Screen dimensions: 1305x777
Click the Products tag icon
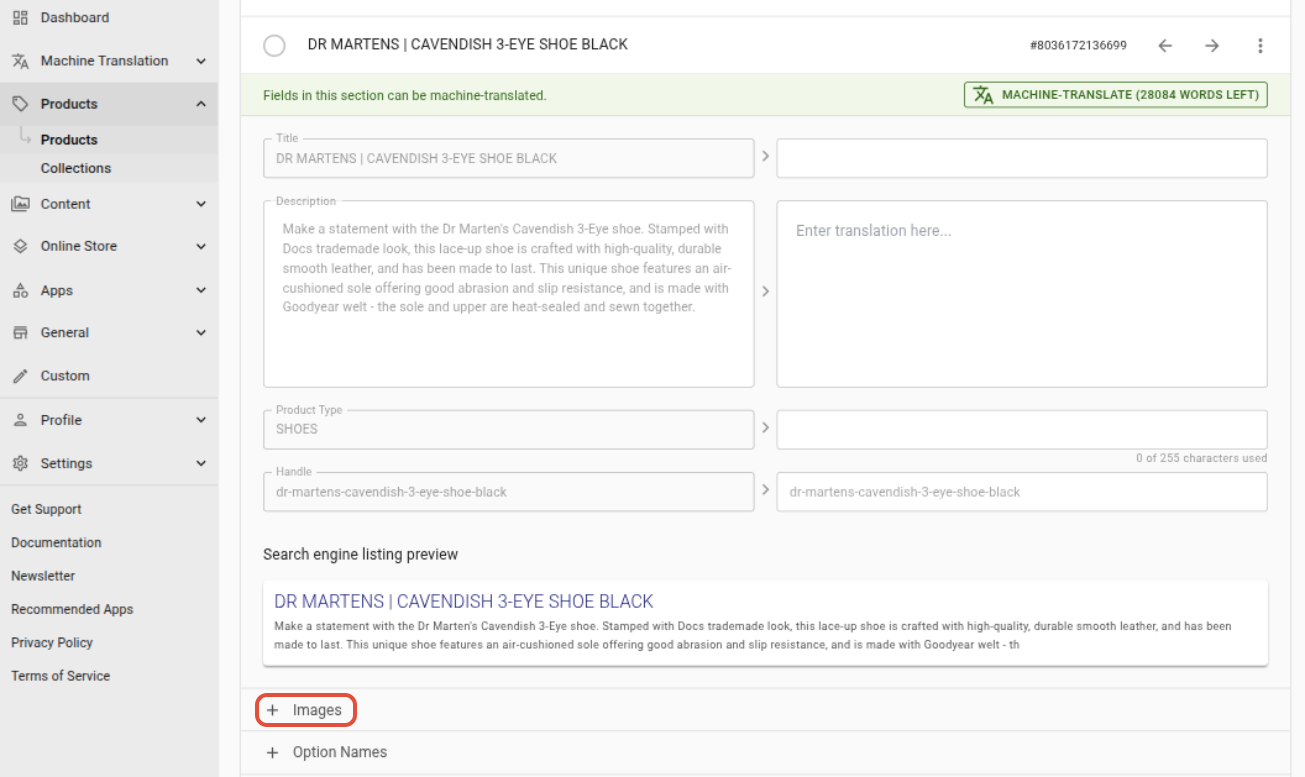coord(20,103)
